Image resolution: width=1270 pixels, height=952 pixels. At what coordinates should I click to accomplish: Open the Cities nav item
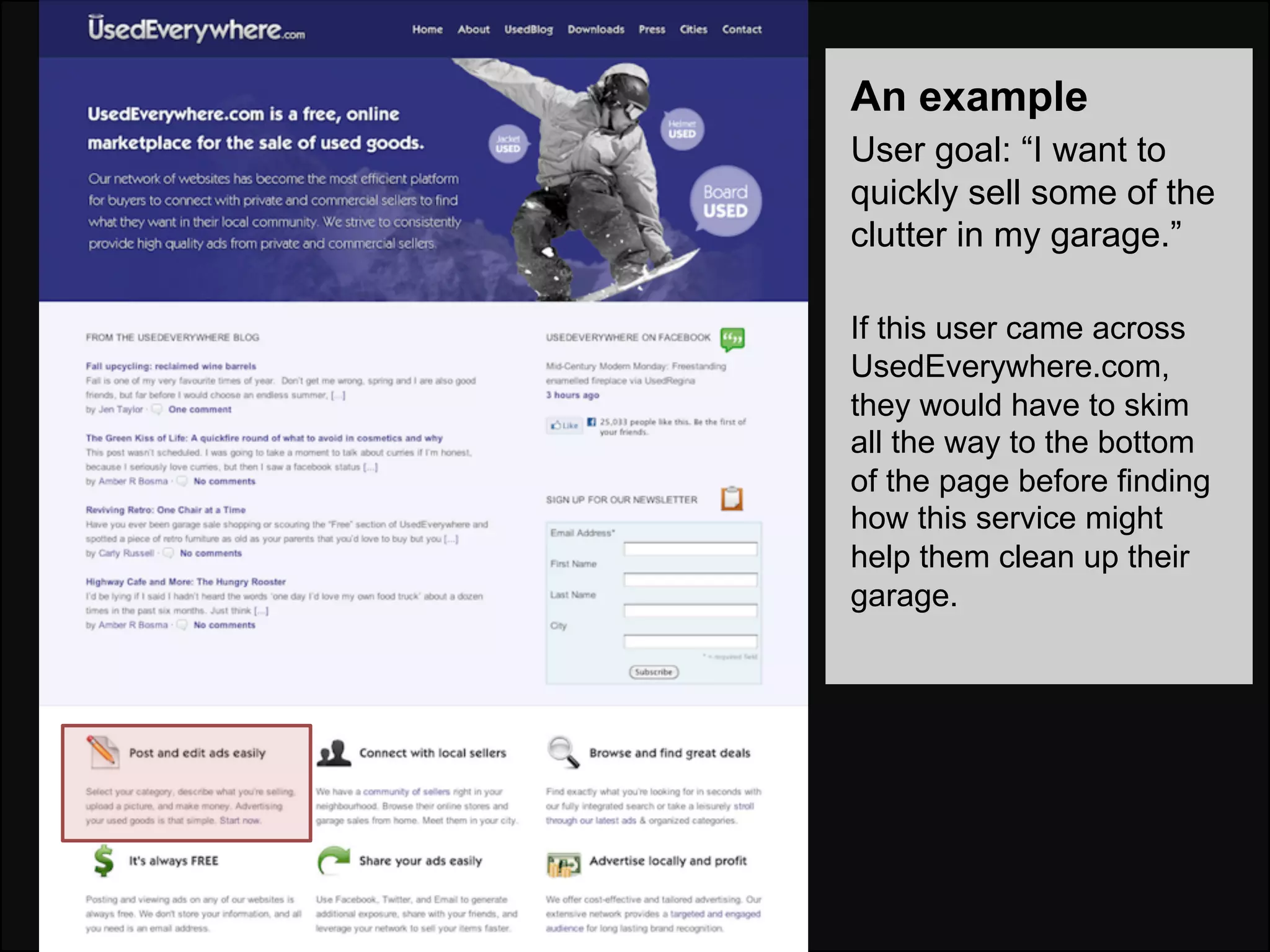(693, 29)
